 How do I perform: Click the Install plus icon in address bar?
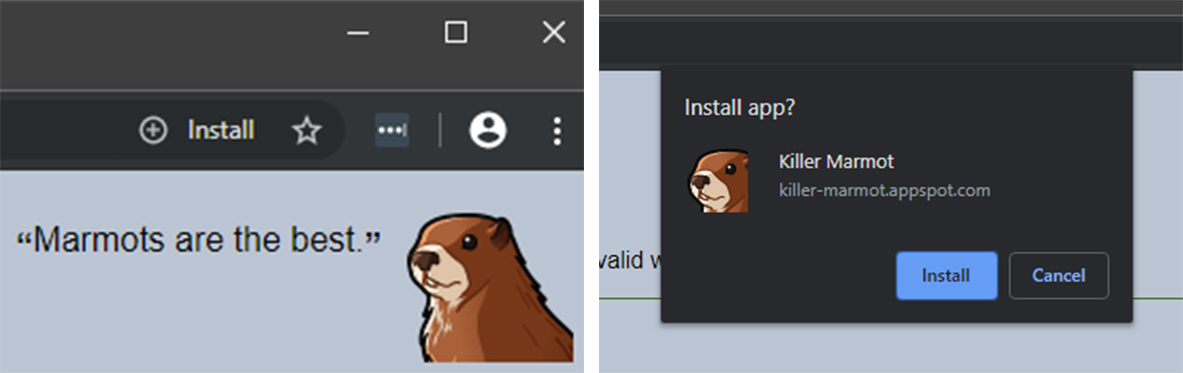tap(153, 131)
